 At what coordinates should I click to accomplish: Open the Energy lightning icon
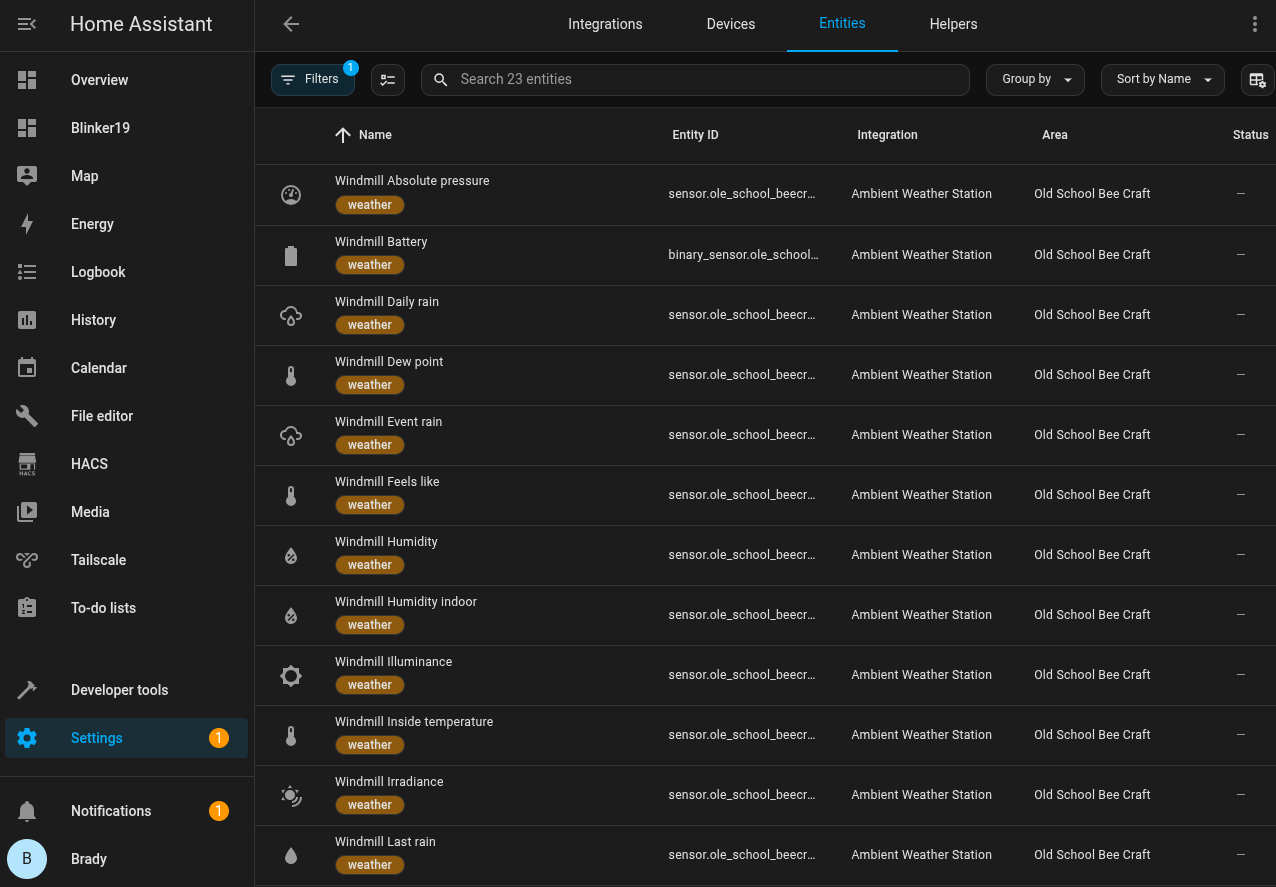tap(27, 224)
